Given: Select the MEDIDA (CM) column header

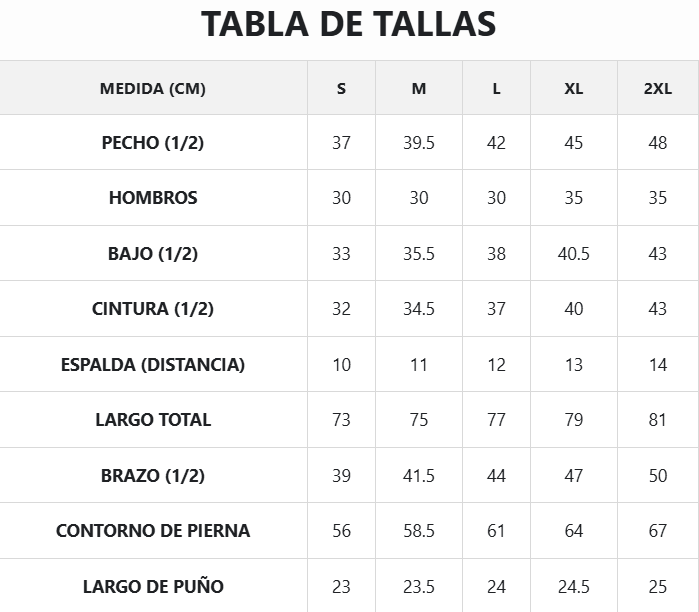Looking at the screenshot, I should pos(153,88).
